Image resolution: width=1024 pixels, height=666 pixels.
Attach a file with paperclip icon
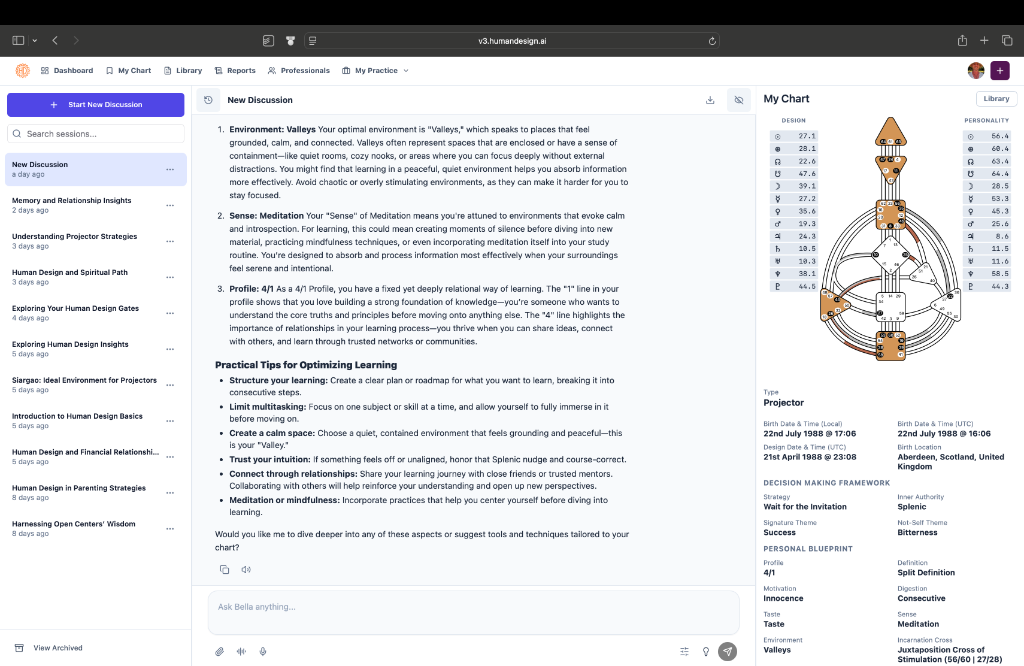219,651
